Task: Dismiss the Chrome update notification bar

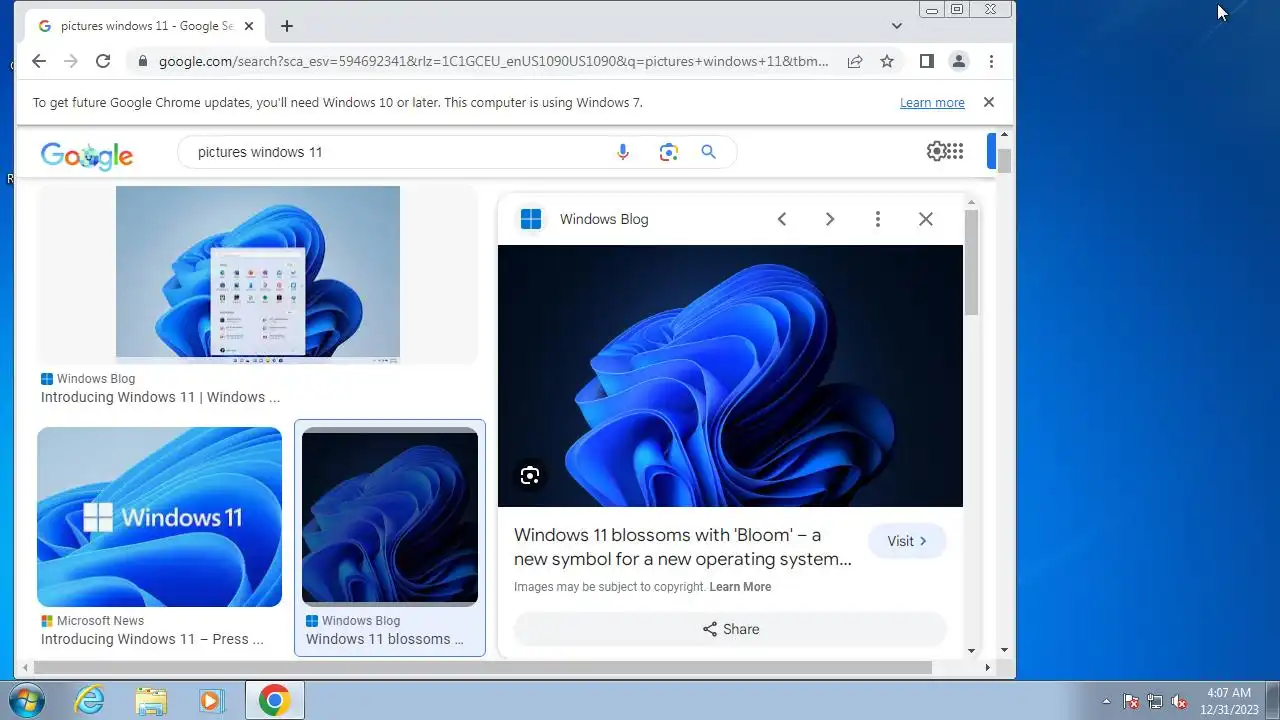Action: click(x=989, y=102)
